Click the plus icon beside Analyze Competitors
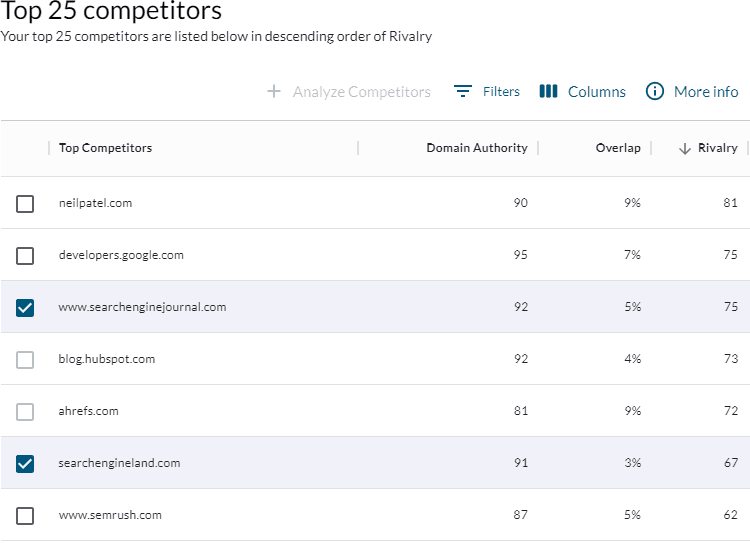 point(274,92)
